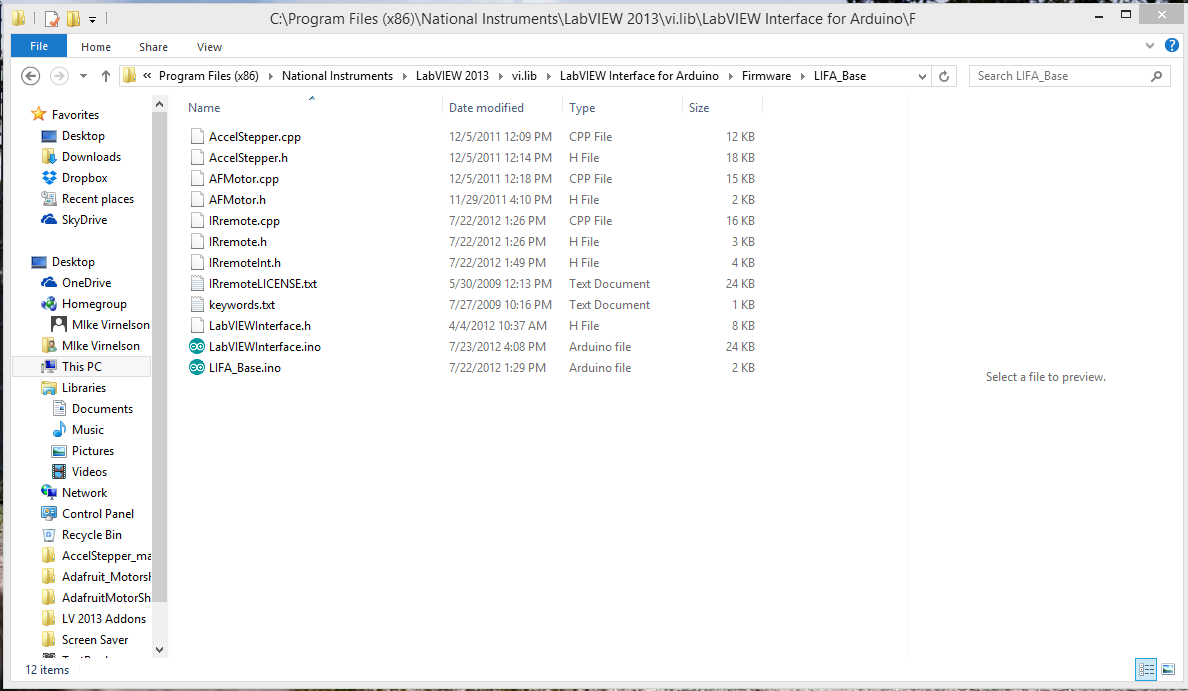Open Favorites in navigation pane
The image size is (1188, 691).
tap(75, 114)
